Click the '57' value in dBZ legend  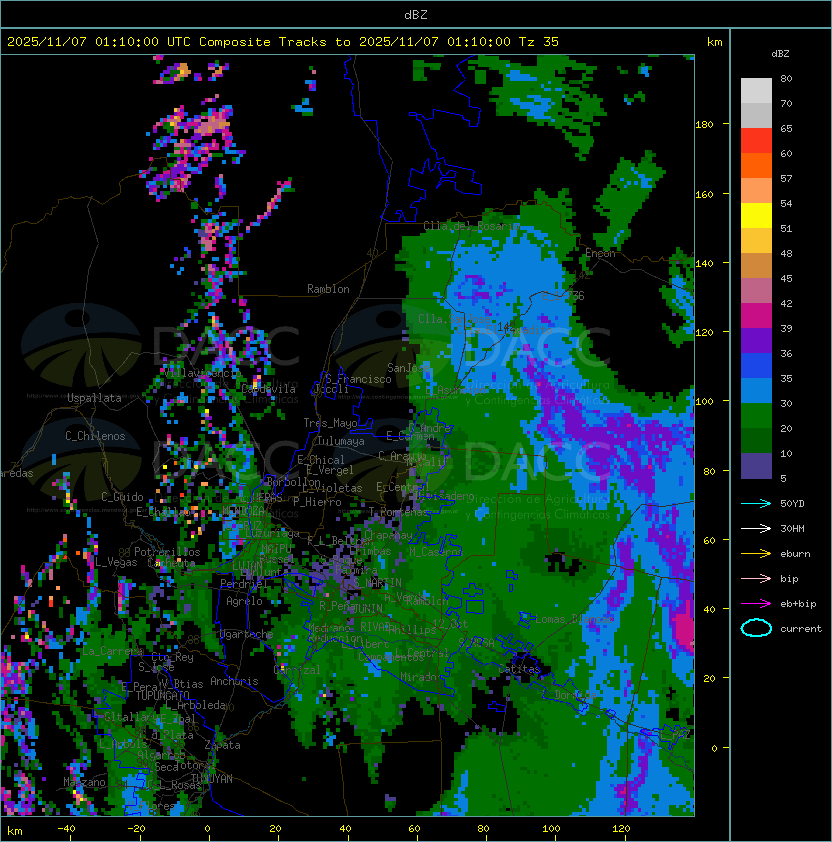tap(786, 179)
